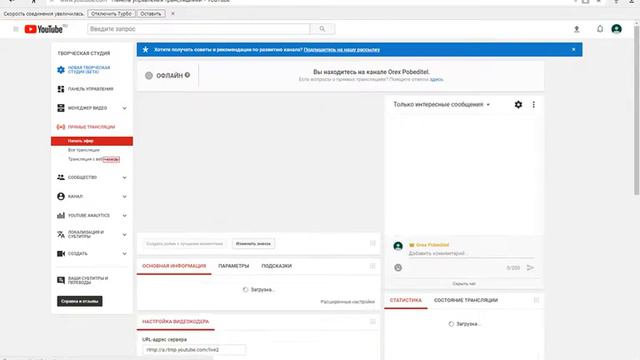
Task: Open the Канал section
Action: point(70,196)
